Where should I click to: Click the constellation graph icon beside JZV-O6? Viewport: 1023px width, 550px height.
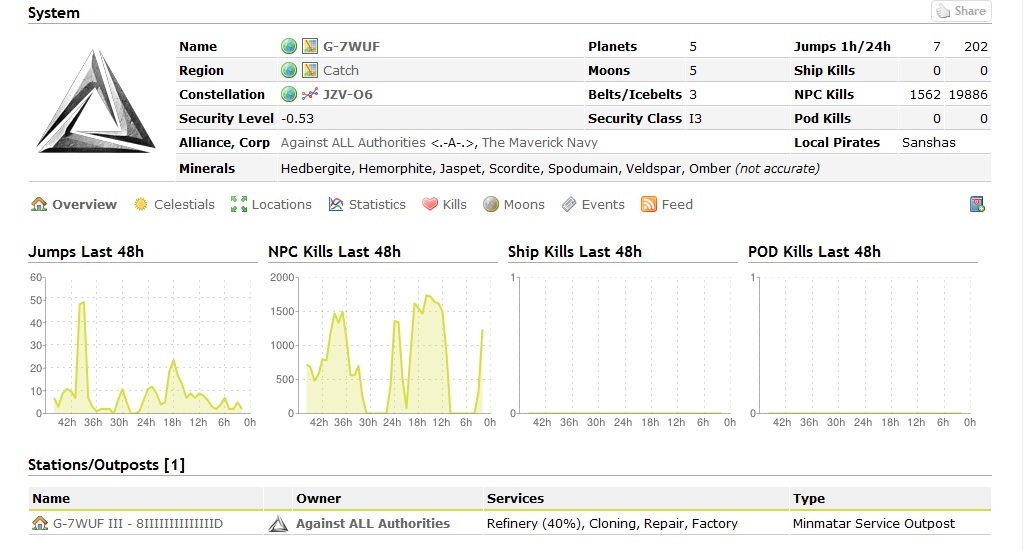click(310, 94)
